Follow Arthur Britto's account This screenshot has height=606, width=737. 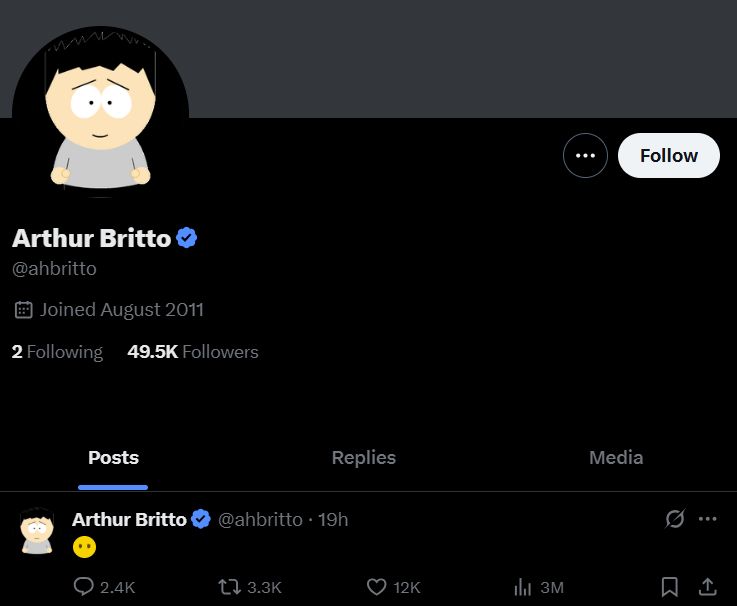coord(668,155)
